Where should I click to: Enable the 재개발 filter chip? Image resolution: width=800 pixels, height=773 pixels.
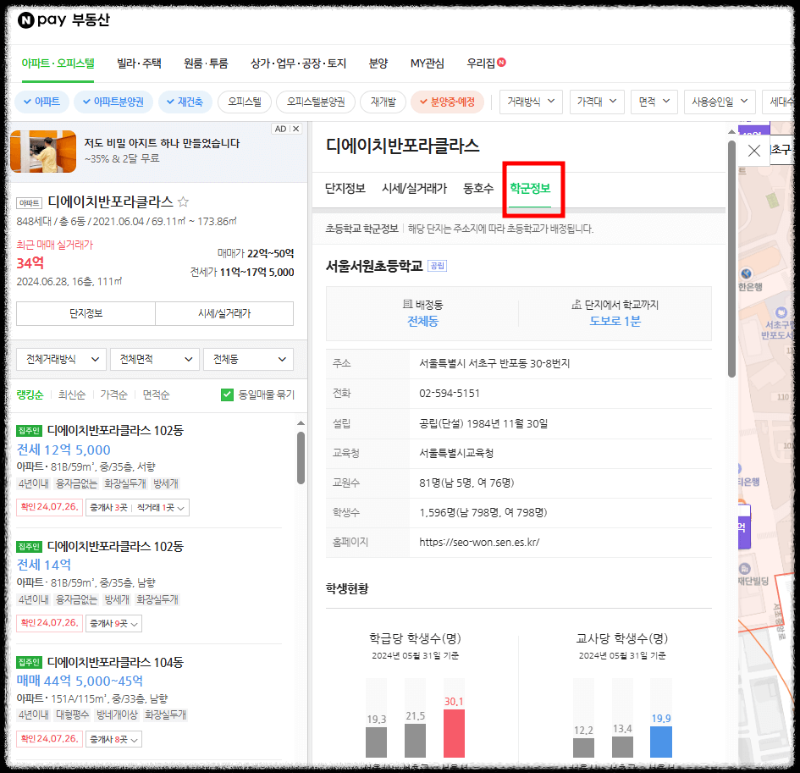tap(383, 102)
